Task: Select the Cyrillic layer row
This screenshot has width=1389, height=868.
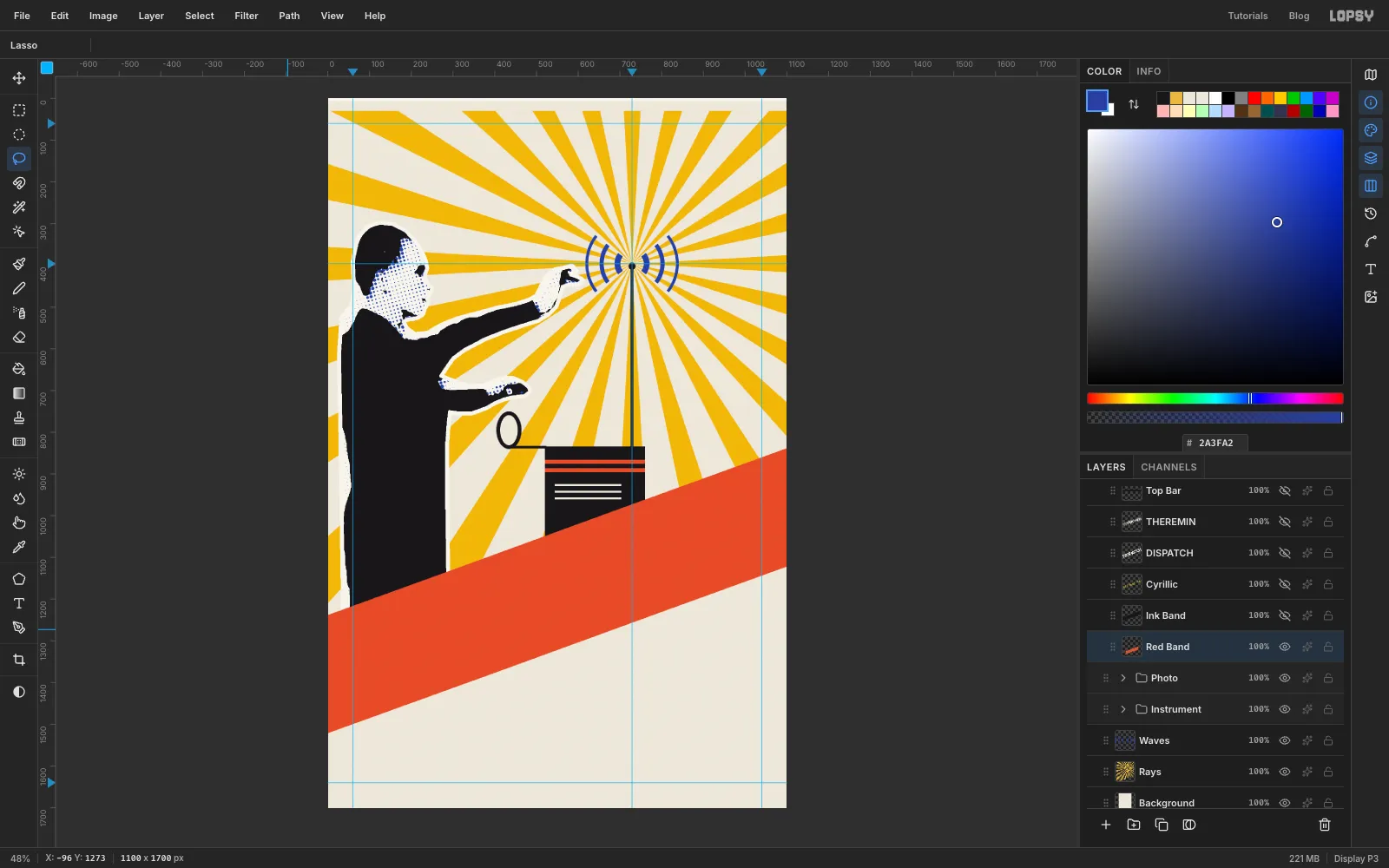Action: point(1215,584)
